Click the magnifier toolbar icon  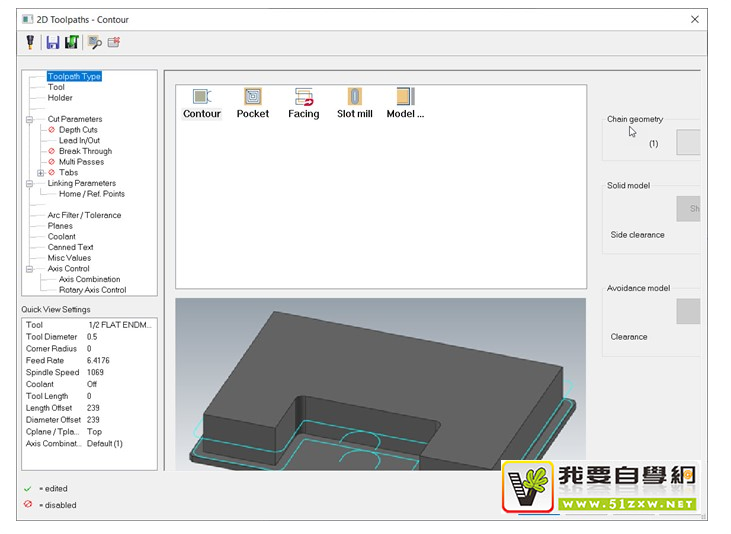(94, 42)
